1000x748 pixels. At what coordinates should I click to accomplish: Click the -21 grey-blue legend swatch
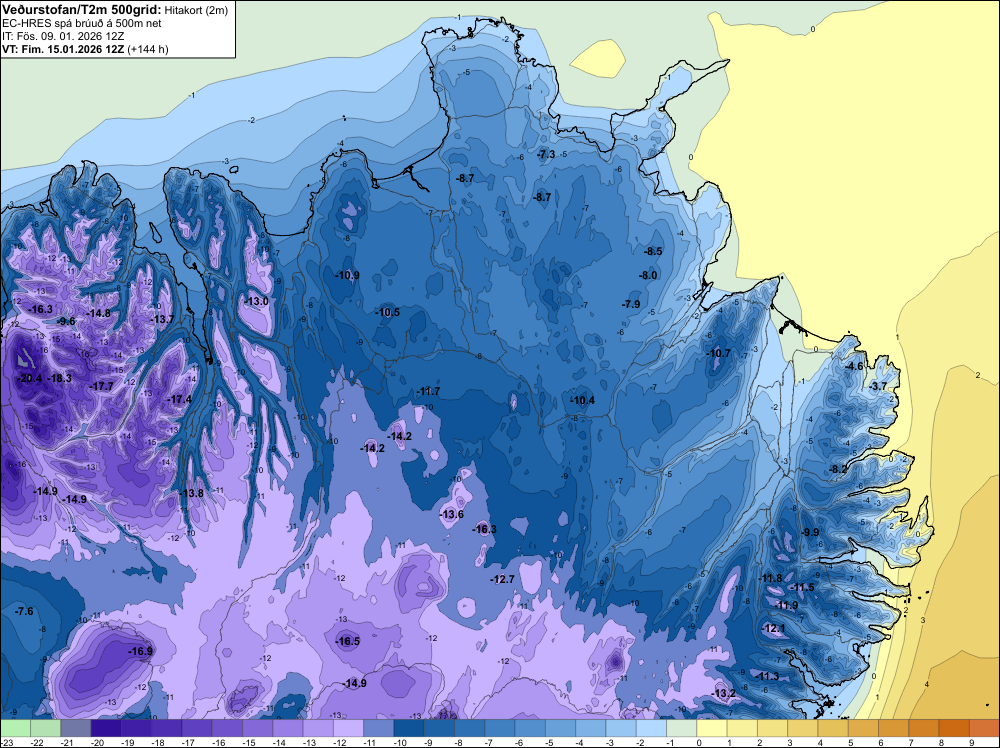click(76, 728)
